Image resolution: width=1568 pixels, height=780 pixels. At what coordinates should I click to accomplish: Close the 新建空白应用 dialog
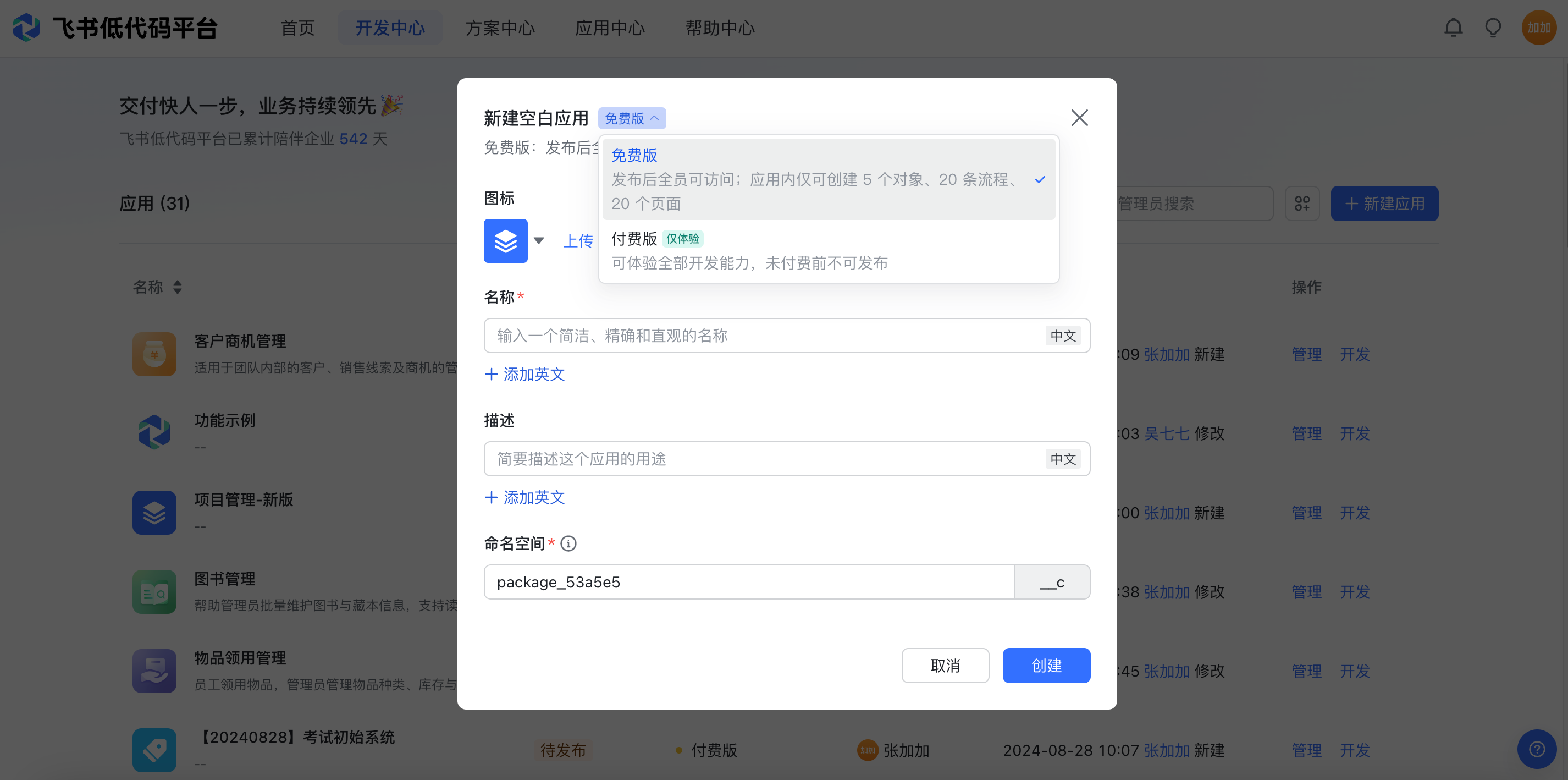click(1079, 118)
